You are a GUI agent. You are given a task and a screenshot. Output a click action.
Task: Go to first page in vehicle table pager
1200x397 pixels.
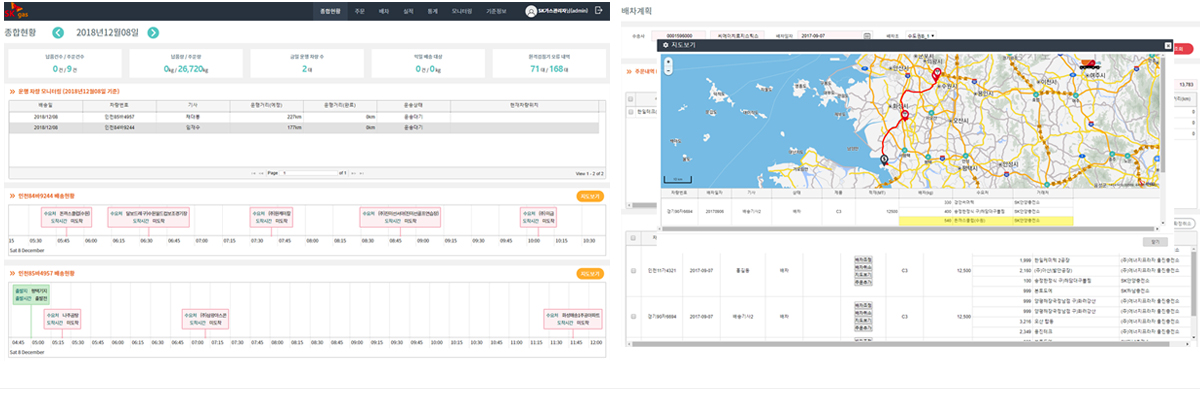254,173
